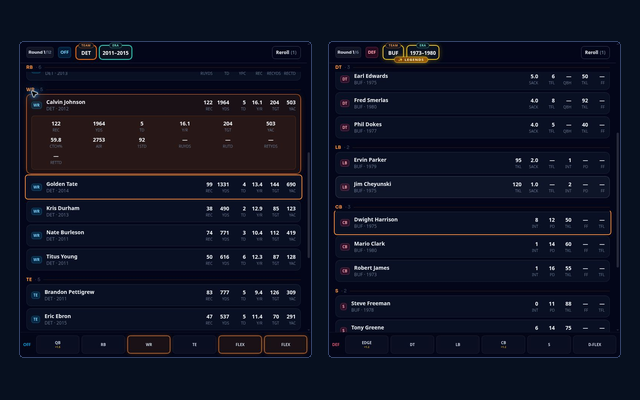Select the D-FLEX roster slot
This screenshot has height=400, width=640.
595,344
